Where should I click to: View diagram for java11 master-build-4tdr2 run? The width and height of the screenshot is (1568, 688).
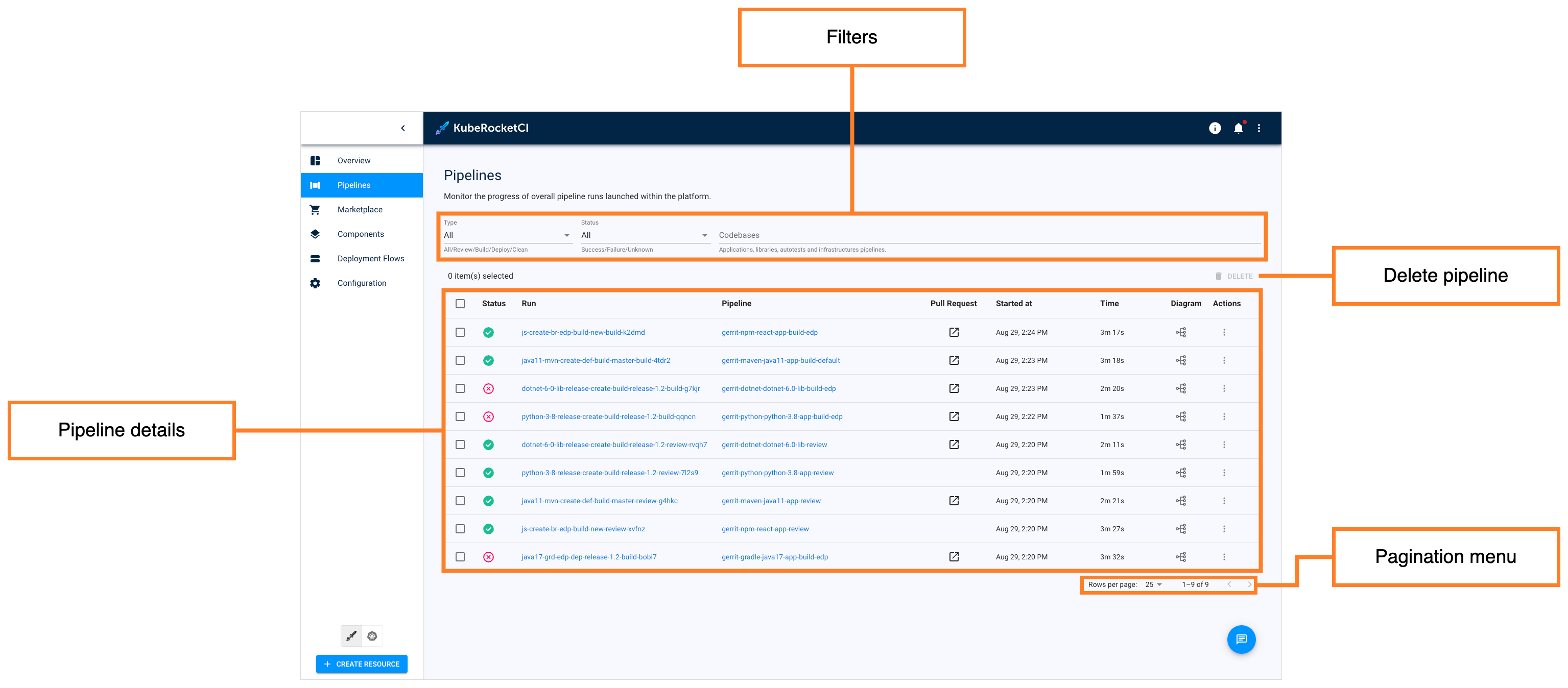1181,360
